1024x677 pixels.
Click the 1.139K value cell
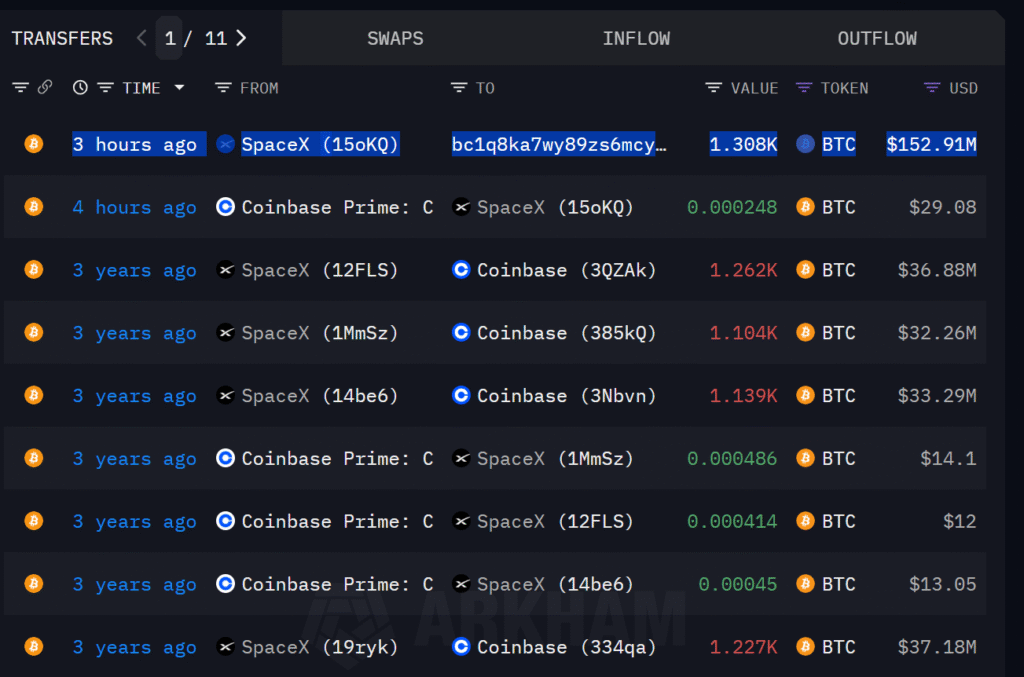[x=743, y=396]
